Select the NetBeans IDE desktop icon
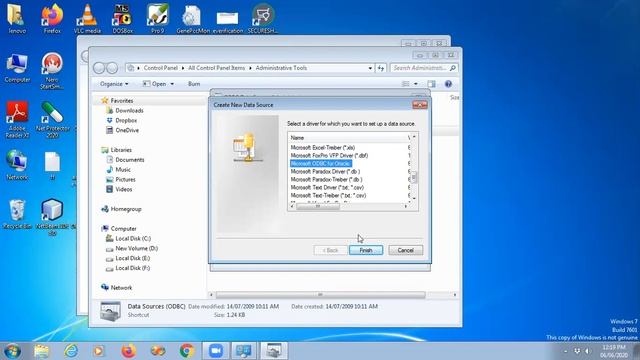This screenshot has width=640, height=360. (52, 216)
